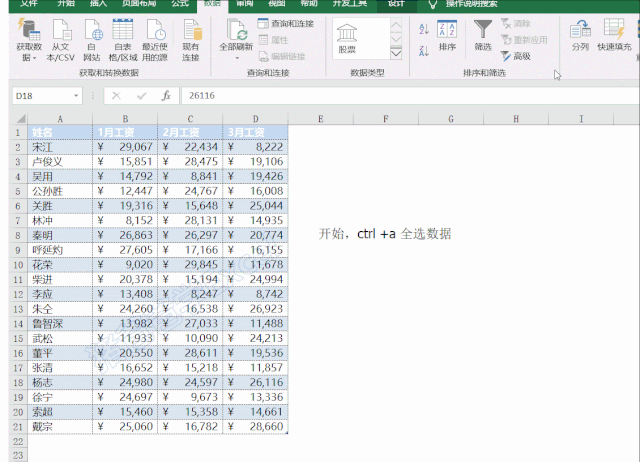640x462 pixels.
Task: Select the name cell 卢俊义
Action: [60, 162]
